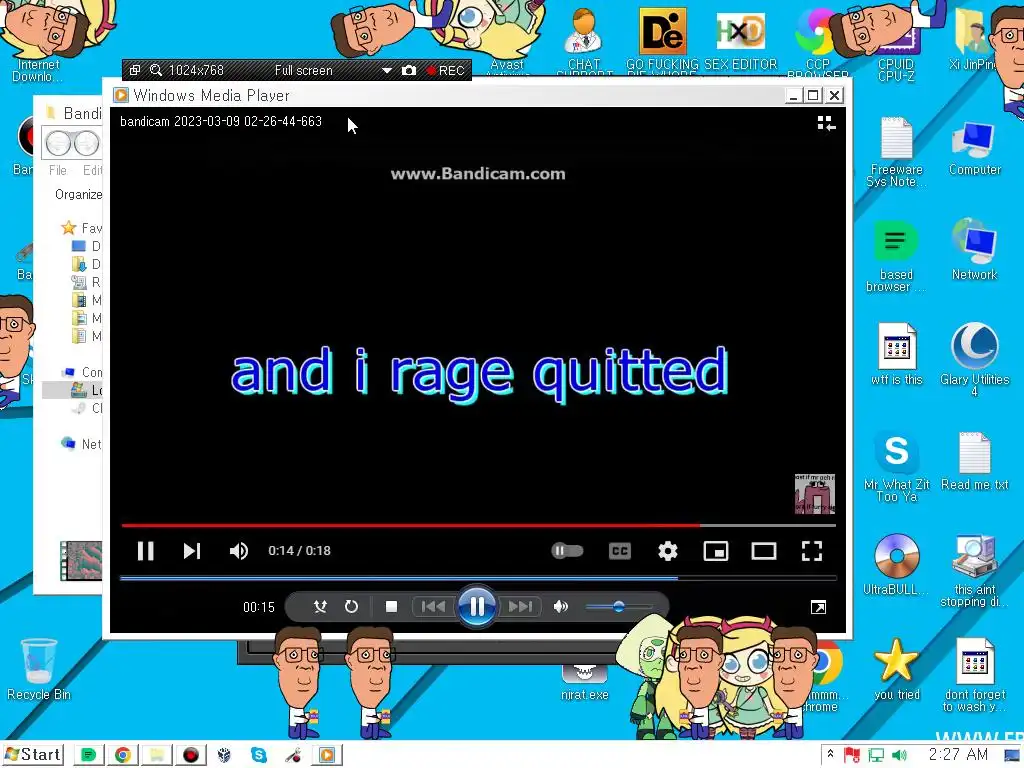Viewport: 1024px width, 768px height.
Task: Open the based browser desktop icon
Action: 895,256
